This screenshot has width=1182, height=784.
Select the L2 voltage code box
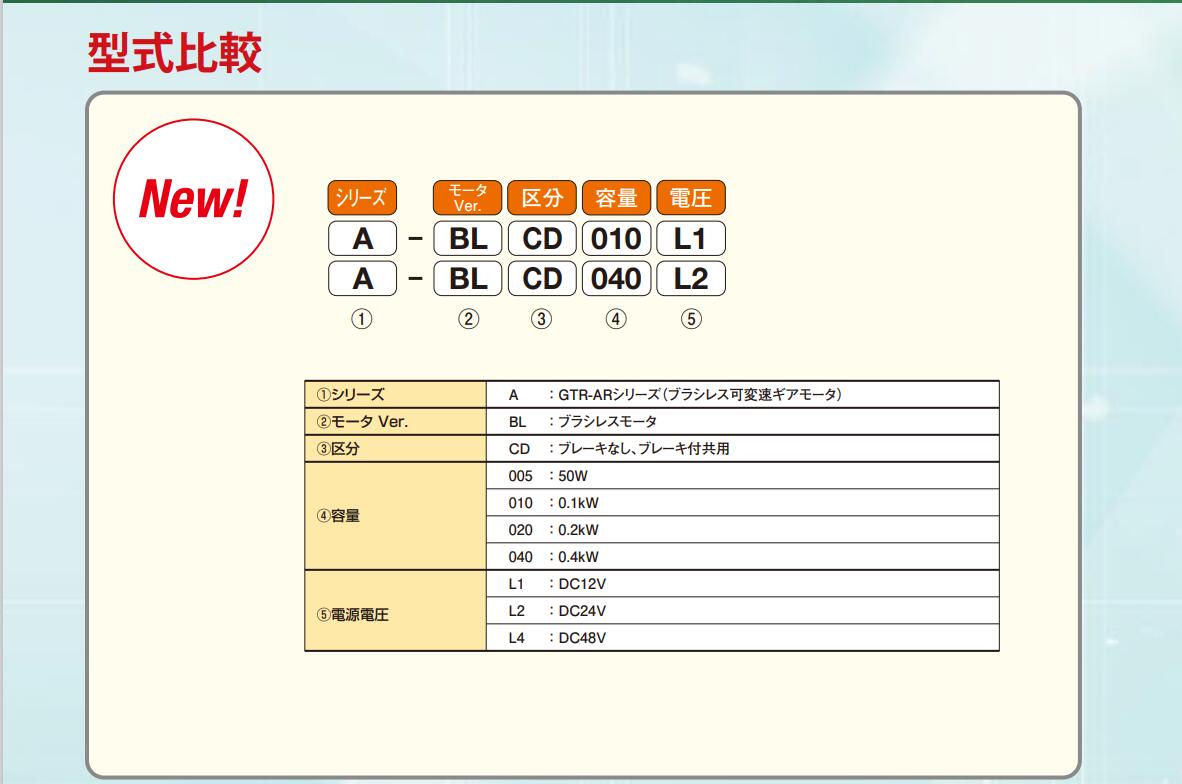[x=689, y=279]
